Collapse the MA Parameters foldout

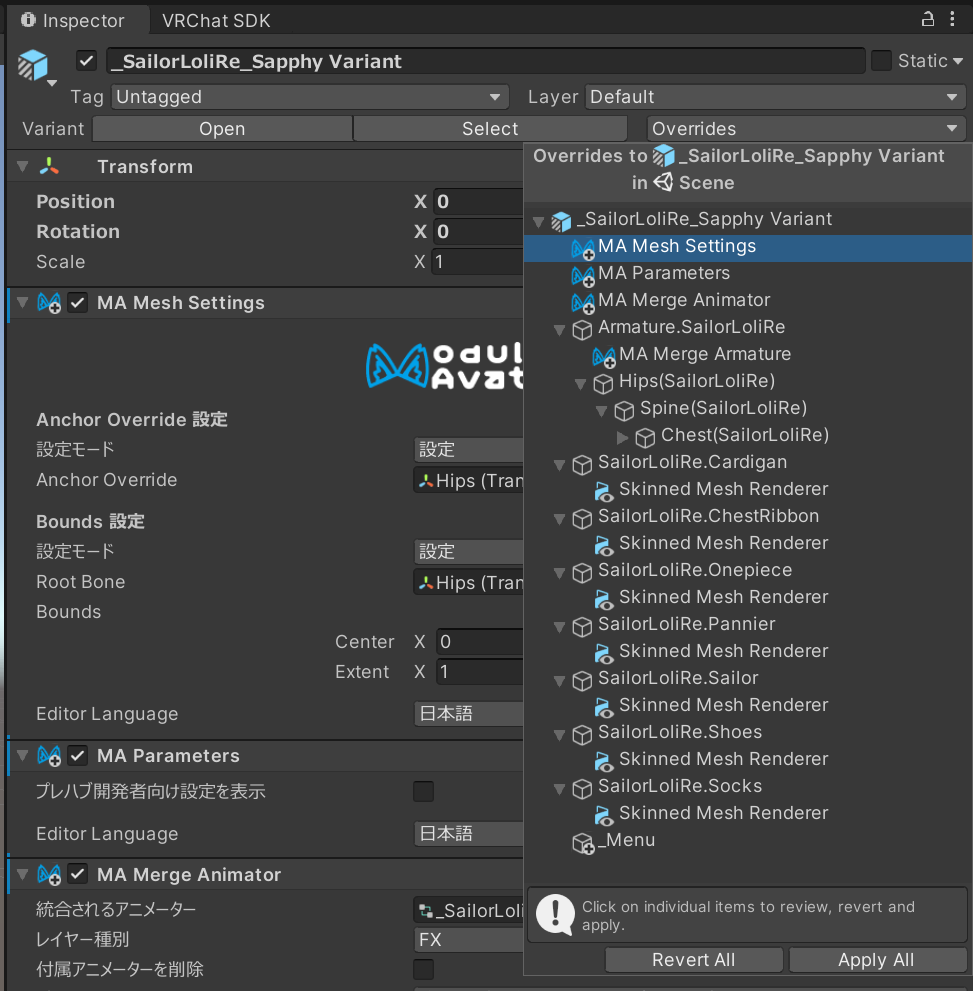(23, 755)
